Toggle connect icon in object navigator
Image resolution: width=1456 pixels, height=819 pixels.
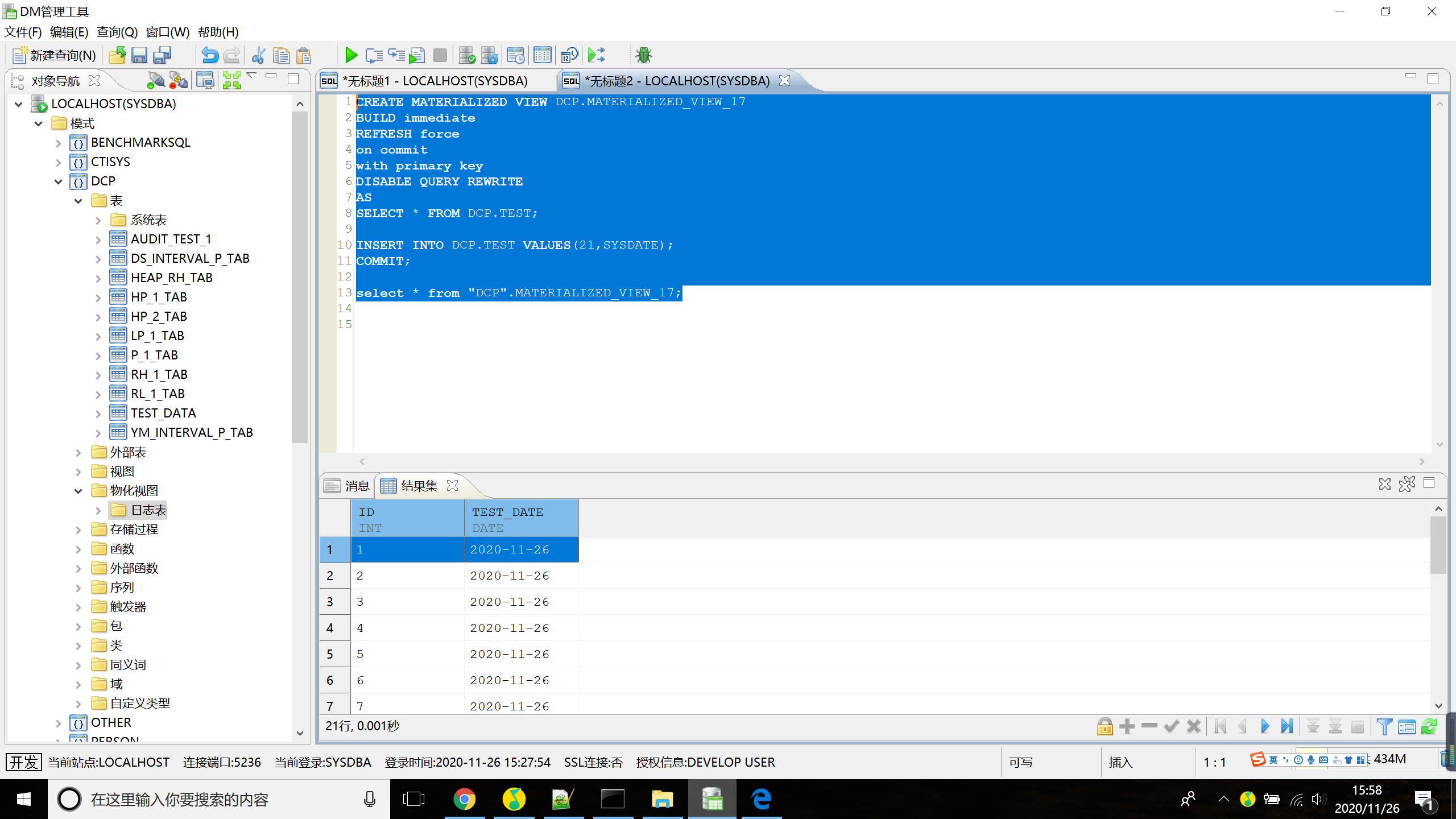(x=155, y=80)
